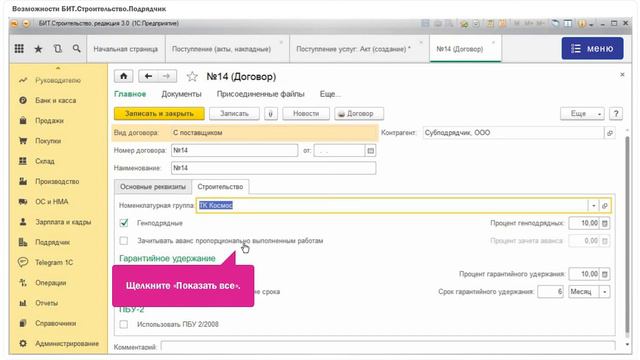
Task: Close the №14 (Договор) form with X
Action: coord(622,75)
